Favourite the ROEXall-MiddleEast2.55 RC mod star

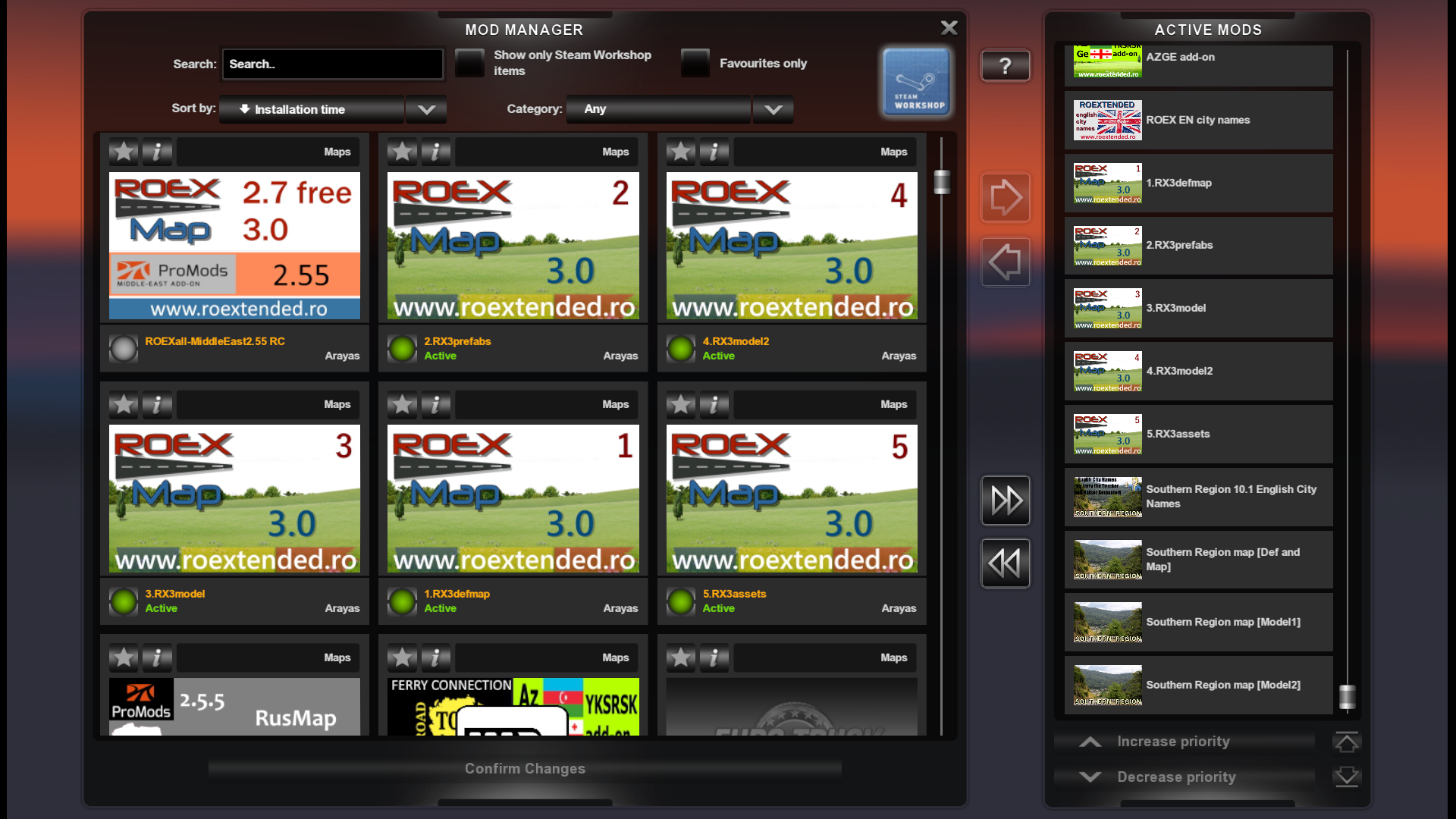[x=124, y=152]
